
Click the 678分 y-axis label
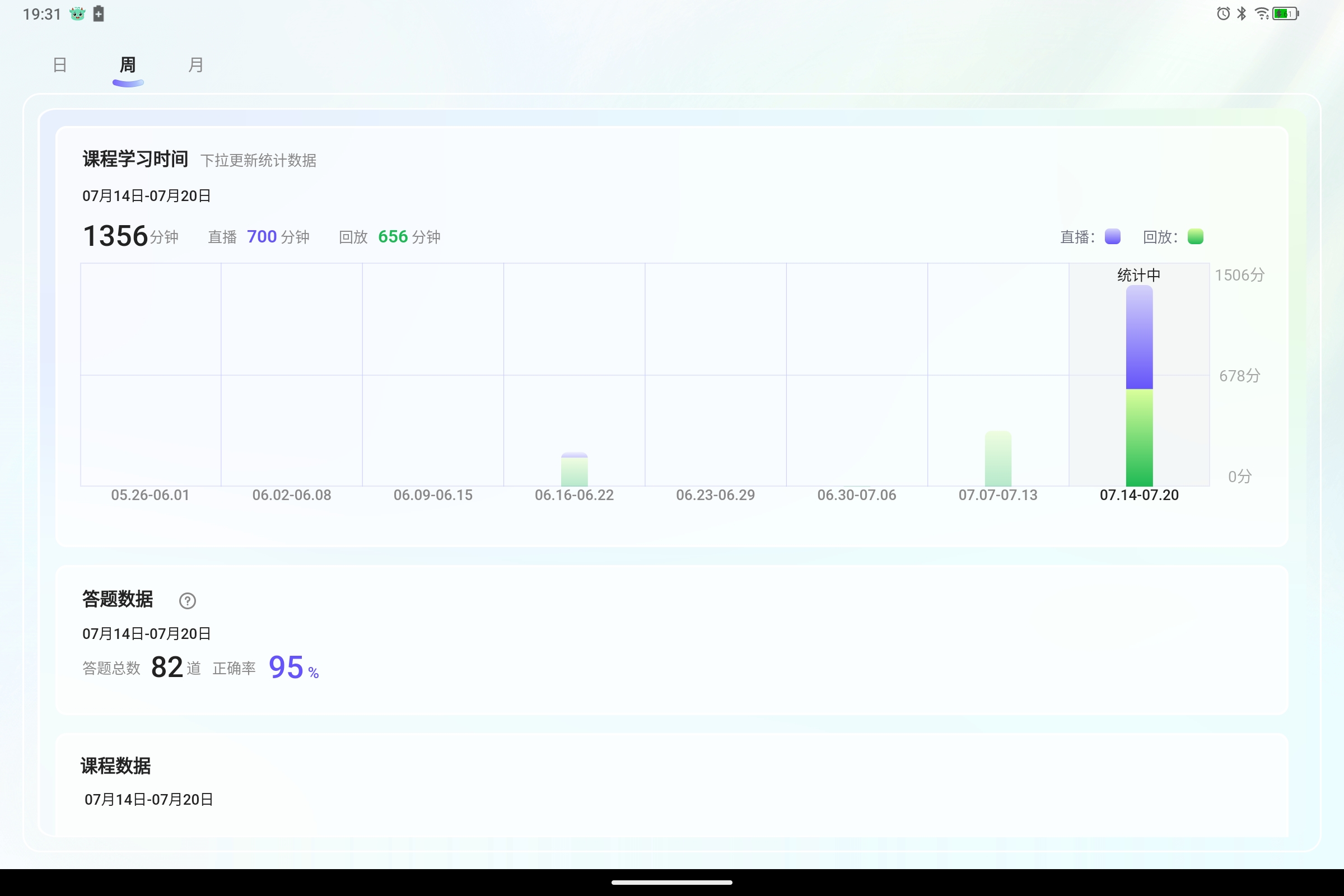click(x=1239, y=375)
